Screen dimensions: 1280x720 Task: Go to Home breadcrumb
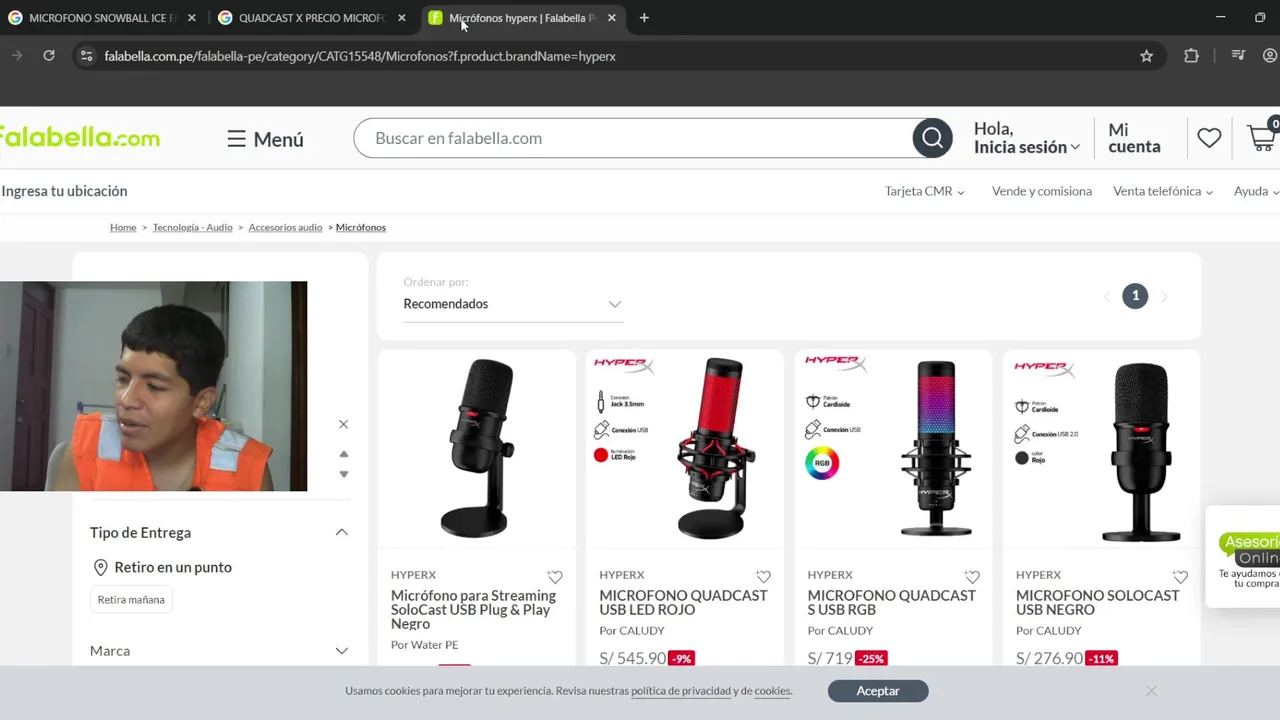(123, 227)
